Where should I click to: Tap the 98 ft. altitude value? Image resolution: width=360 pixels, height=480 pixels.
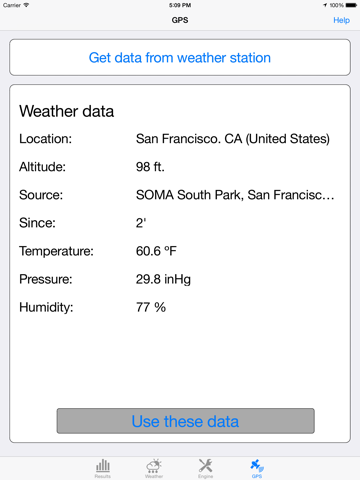[150, 167]
